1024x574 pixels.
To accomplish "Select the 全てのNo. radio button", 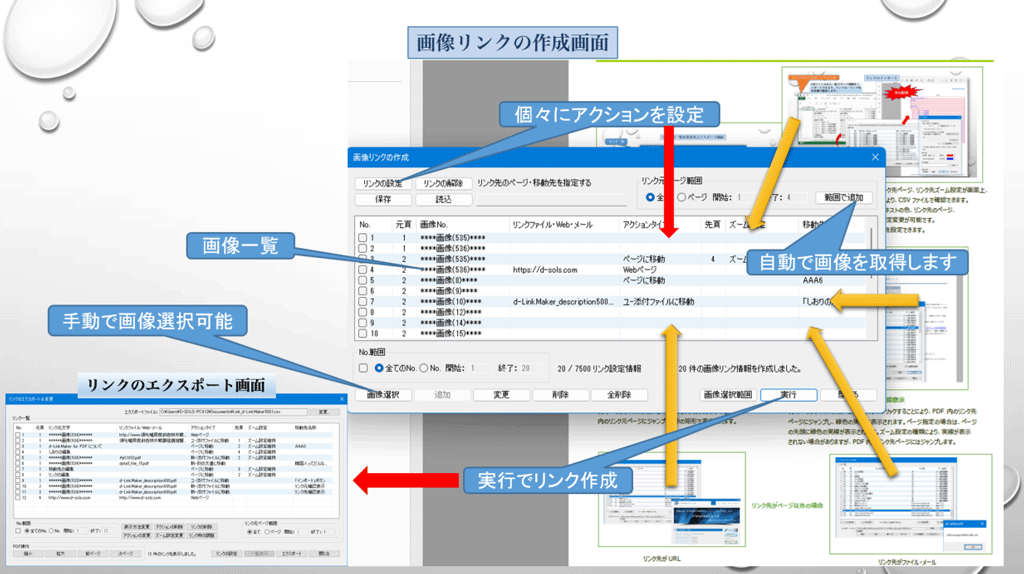I will point(381,367).
